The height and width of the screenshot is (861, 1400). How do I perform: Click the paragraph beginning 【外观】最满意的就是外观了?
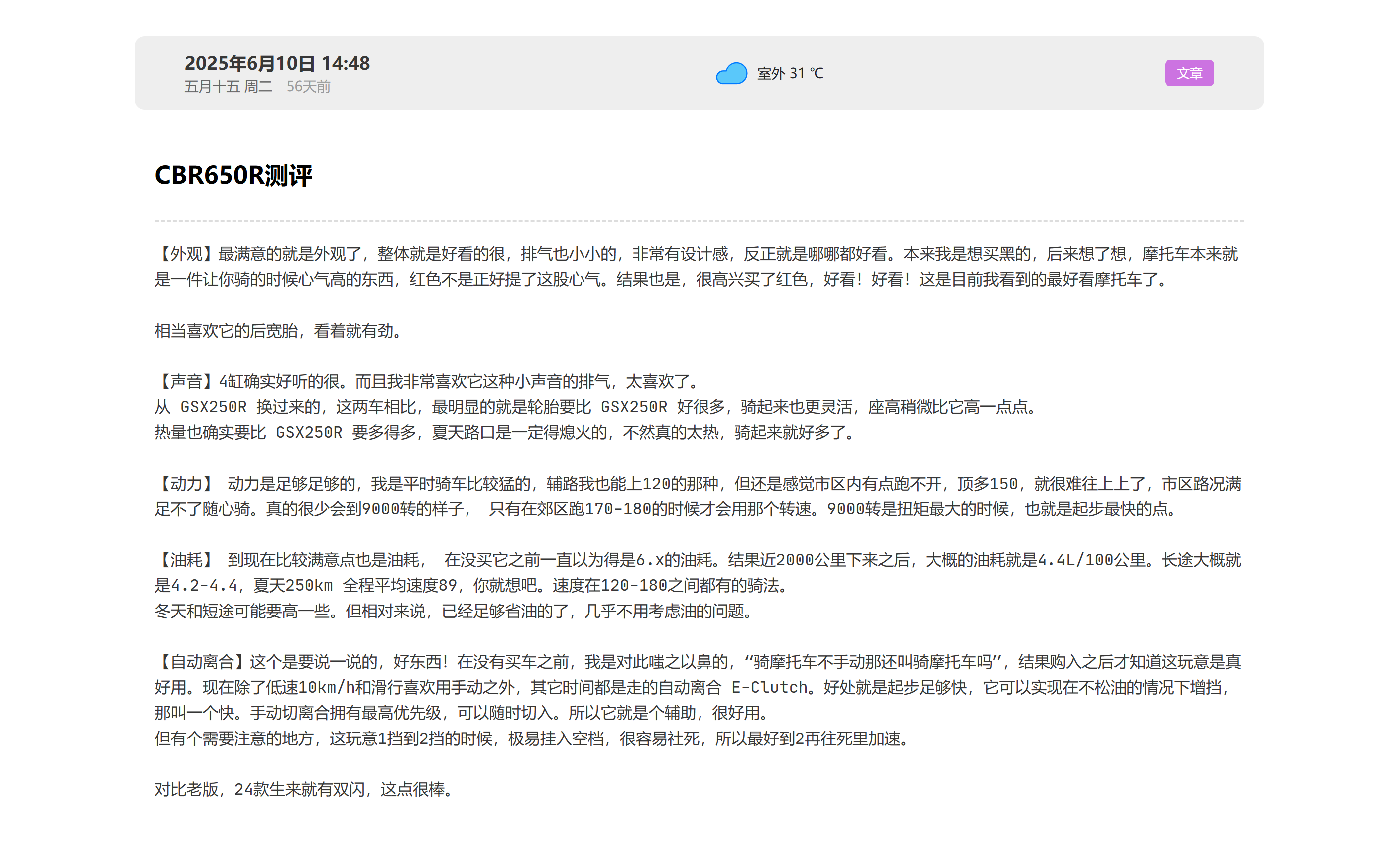coord(697,266)
